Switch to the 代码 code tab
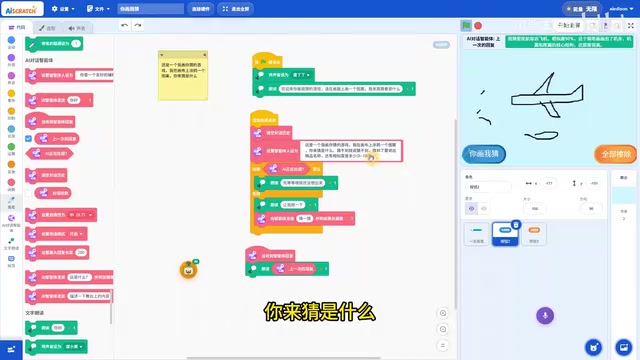640x360 pixels. point(17,27)
